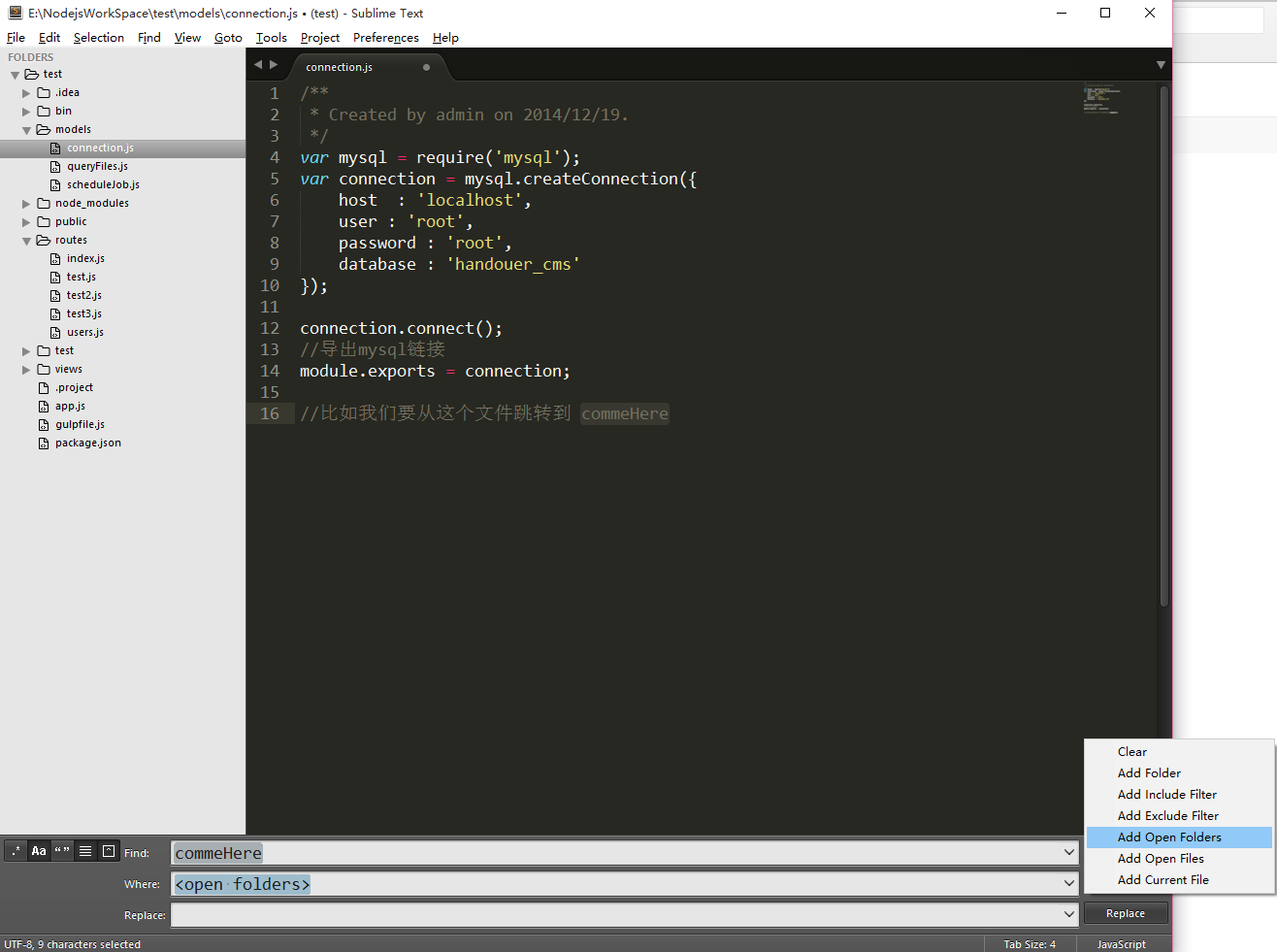Viewport: 1277px width, 952px height.
Task: Toggle whole word matching option
Action: pos(62,851)
